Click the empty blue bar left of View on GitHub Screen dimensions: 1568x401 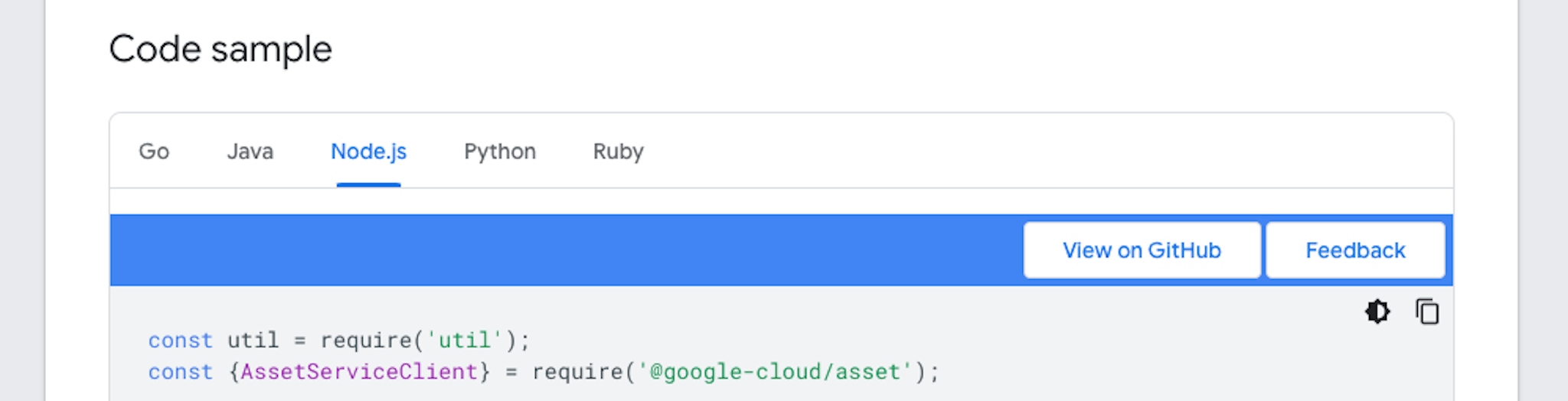(x=567, y=250)
